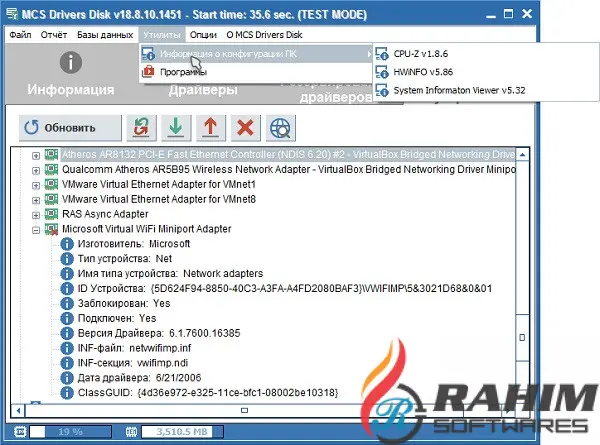This screenshot has height=445, width=600.
Task: Expand the Atheros AR8132 Ethernet Controller node
Action: (x=36, y=156)
